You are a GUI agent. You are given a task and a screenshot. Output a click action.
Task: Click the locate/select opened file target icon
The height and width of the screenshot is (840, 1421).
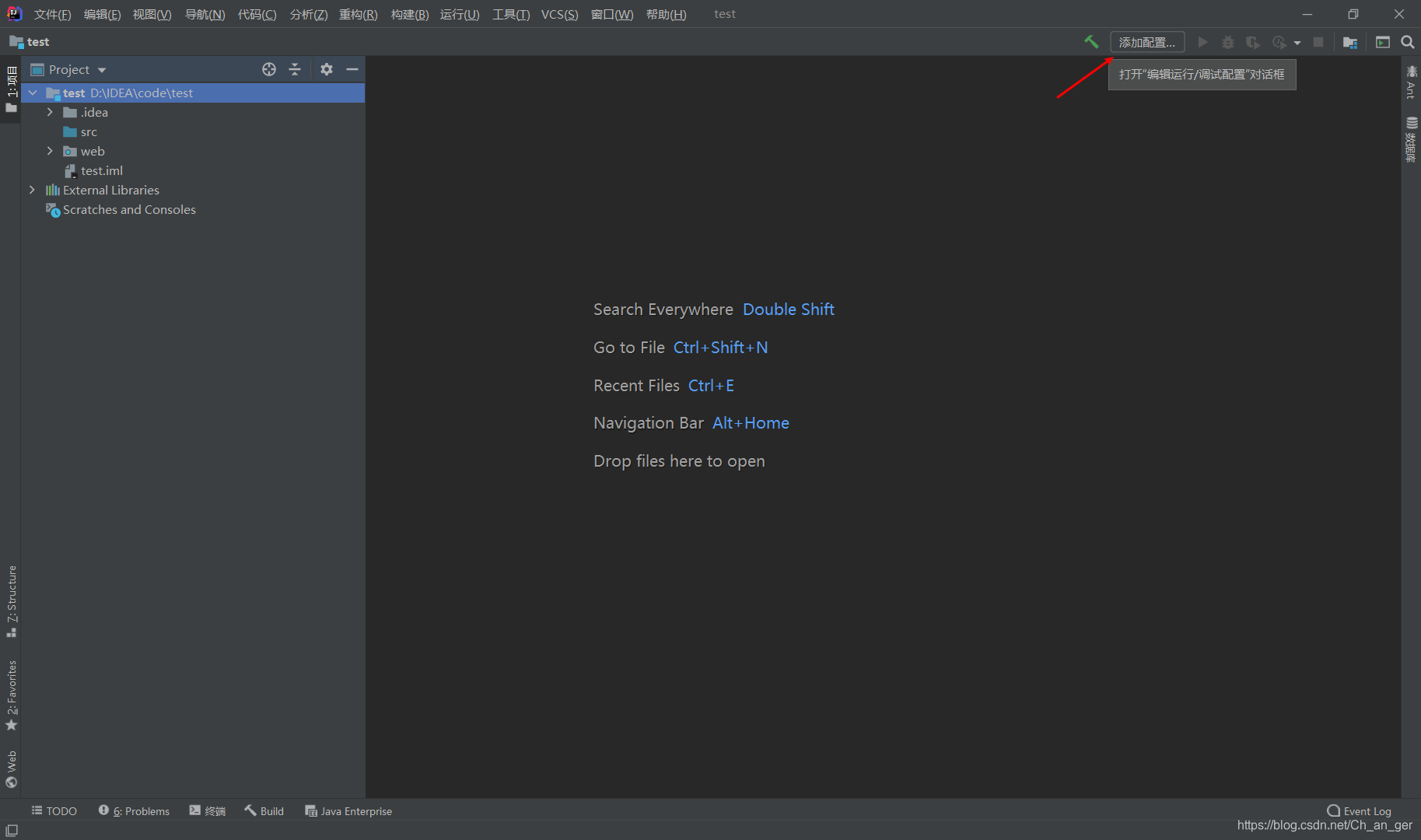point(269,69)
